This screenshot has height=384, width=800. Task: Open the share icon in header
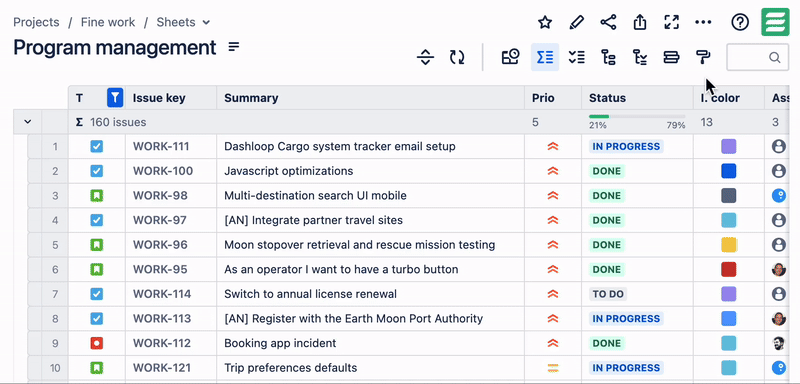click(x=608, y=22)
